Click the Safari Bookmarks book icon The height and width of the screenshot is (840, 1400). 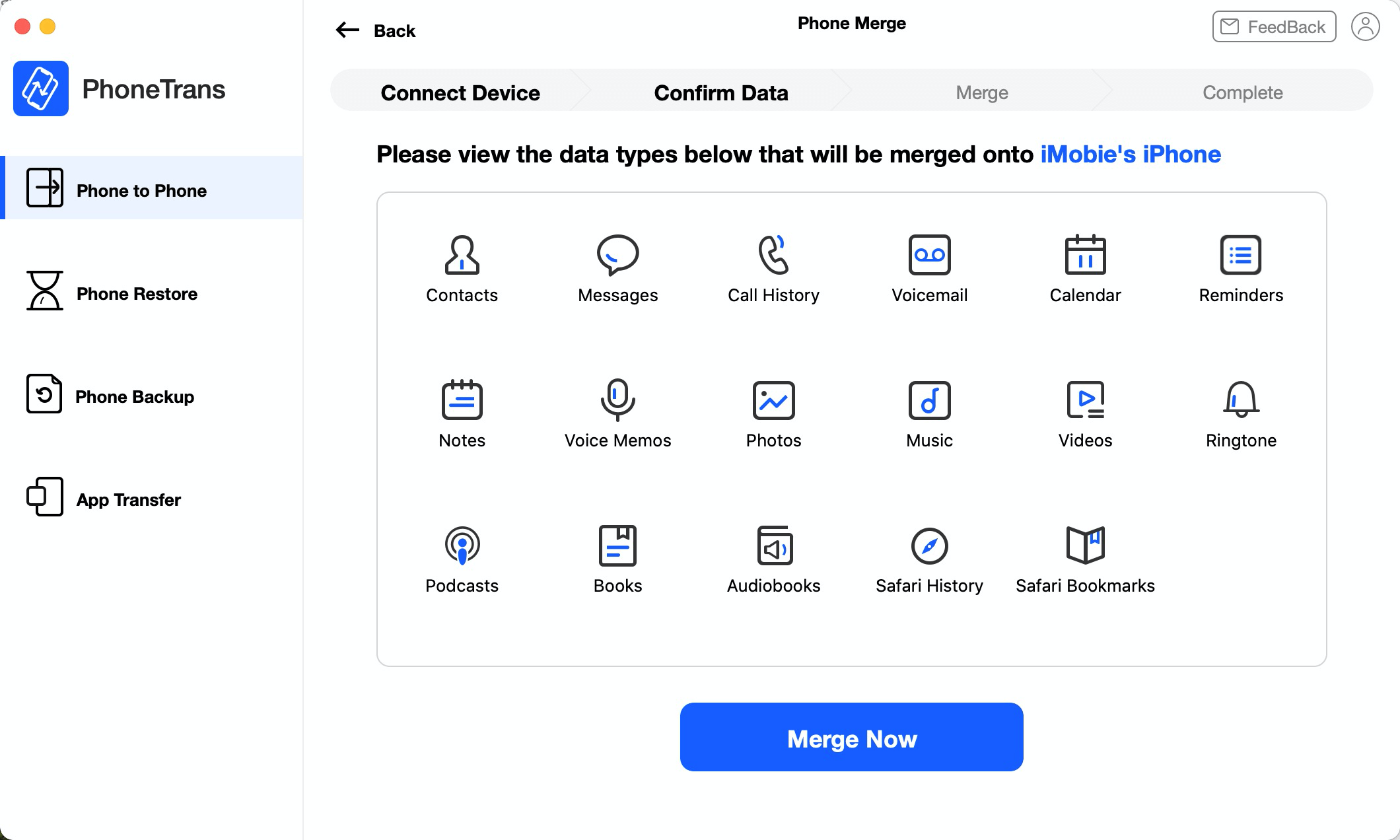click(1085, 545)
